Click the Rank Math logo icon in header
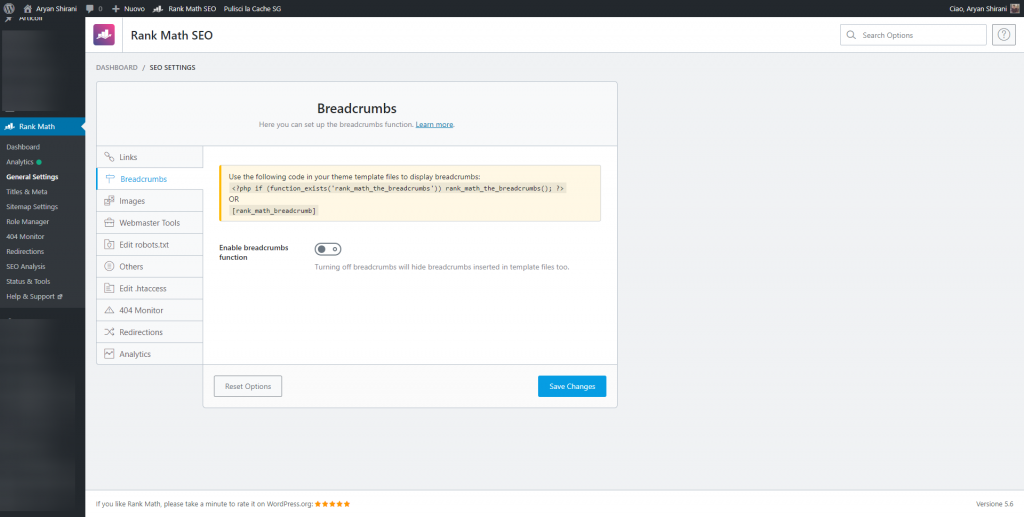The image size is (1024, 517). [x=104, y=35]
